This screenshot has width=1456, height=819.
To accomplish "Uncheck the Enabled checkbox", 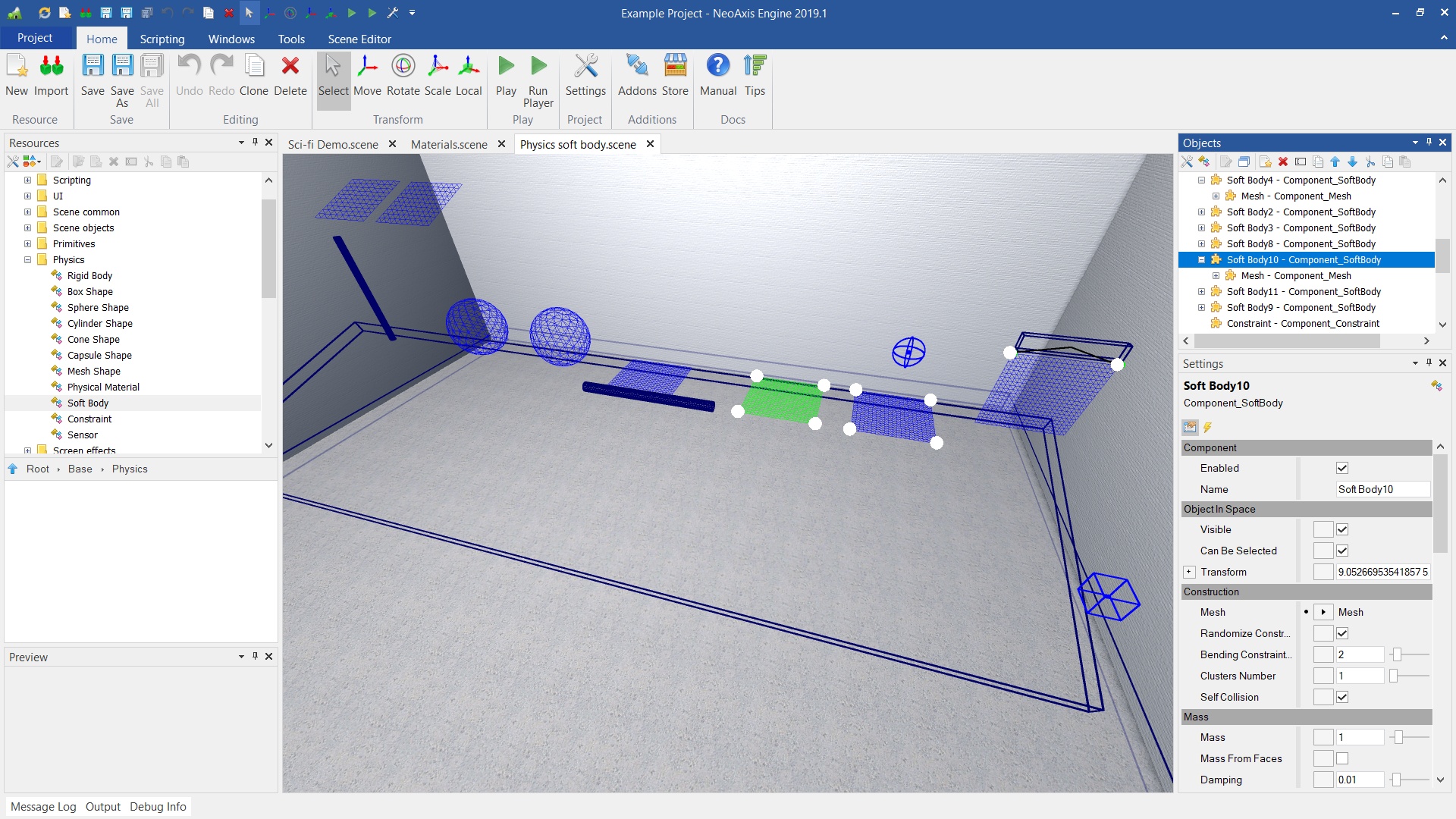I will [x=1342, y=468].
